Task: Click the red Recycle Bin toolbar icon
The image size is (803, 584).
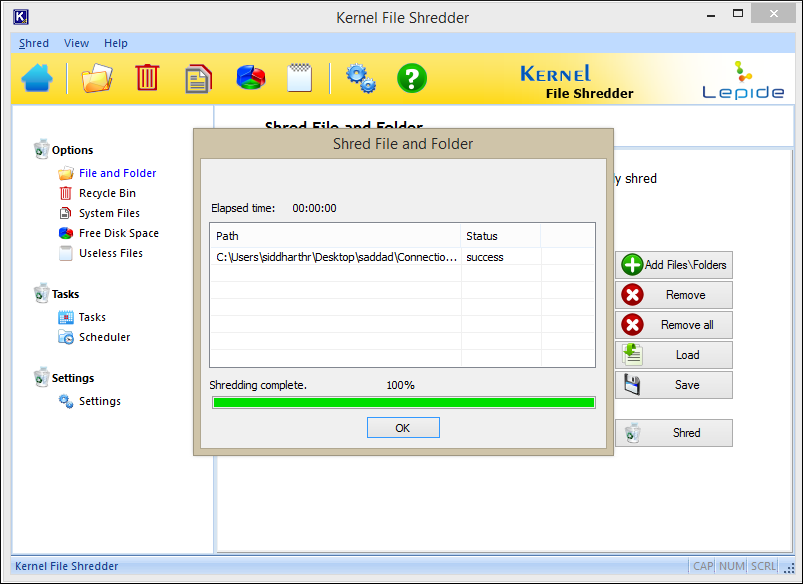Action: point(147,78)
